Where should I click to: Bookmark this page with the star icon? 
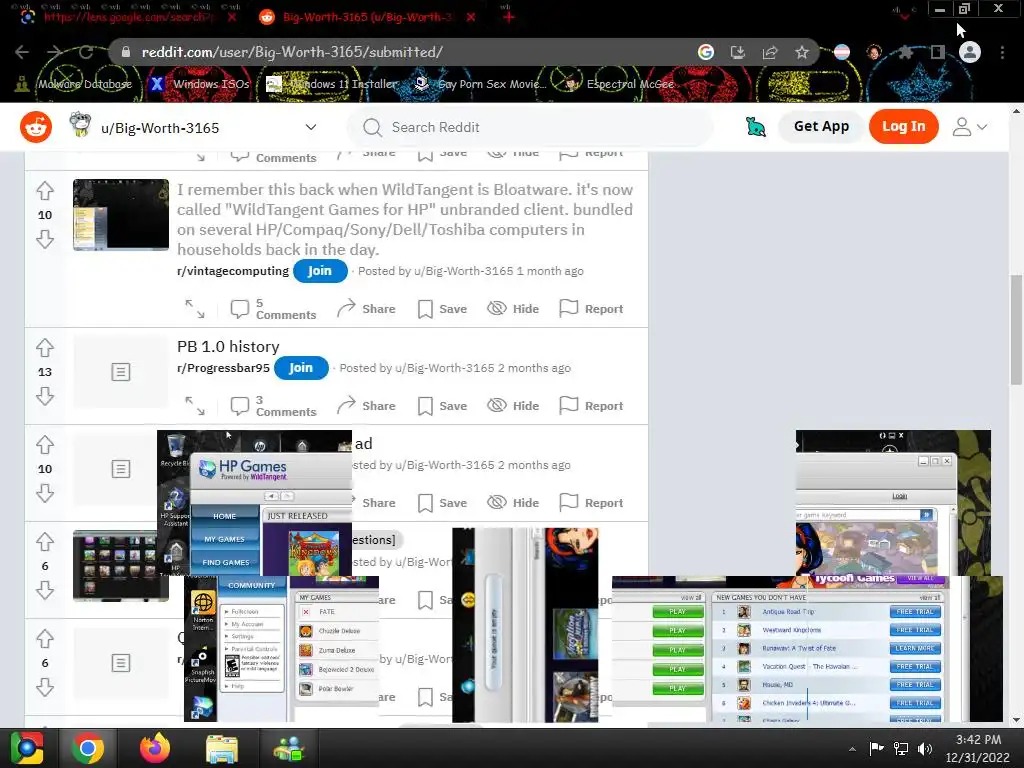point(802,52)
